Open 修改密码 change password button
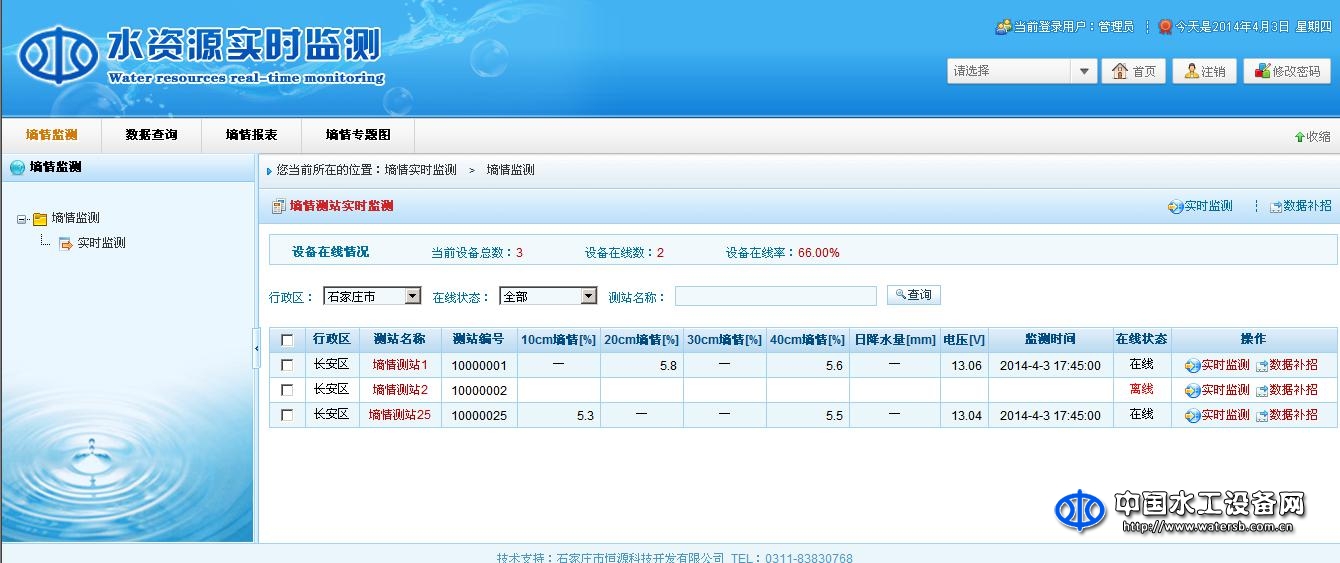 pos(1287,71)
